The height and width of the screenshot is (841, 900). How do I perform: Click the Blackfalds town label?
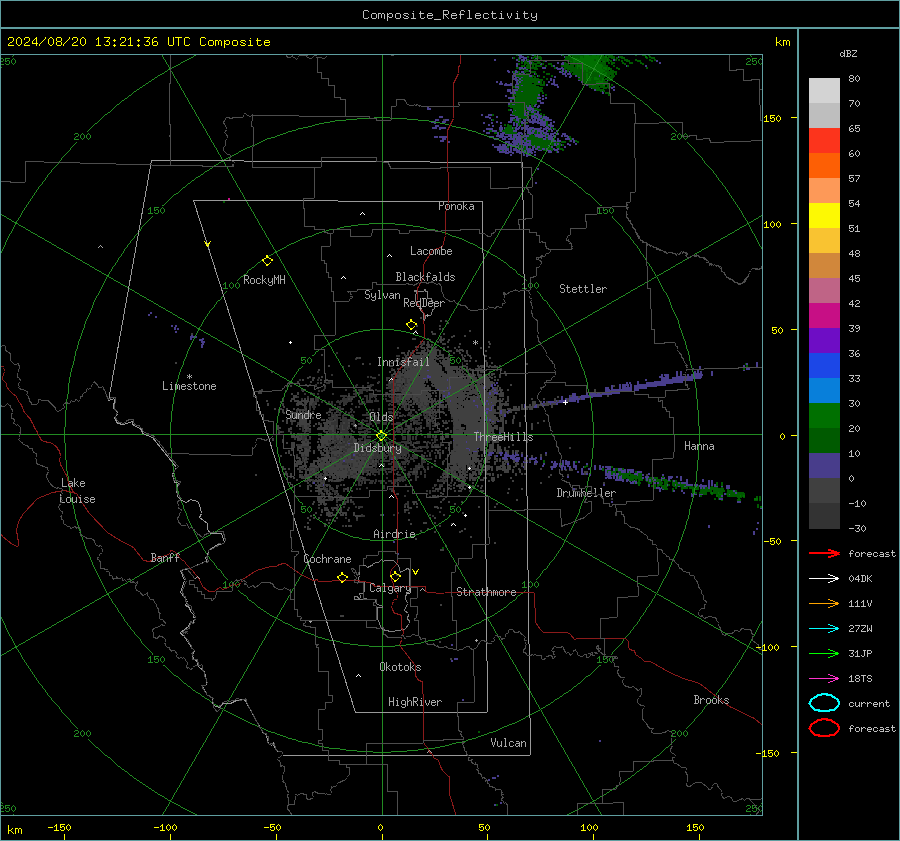(x=425, y=277)
